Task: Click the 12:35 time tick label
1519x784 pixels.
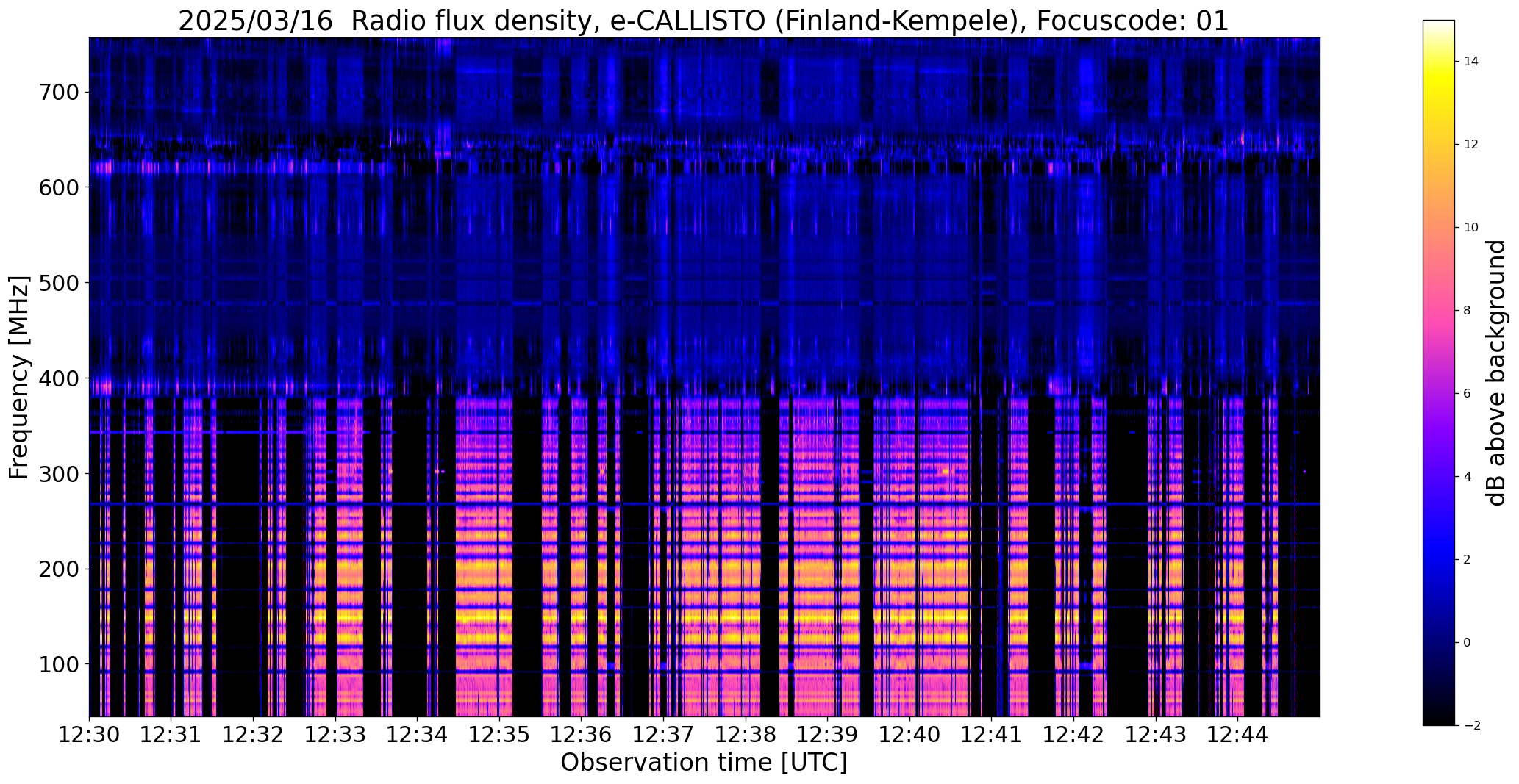Action: click(500, 735)
